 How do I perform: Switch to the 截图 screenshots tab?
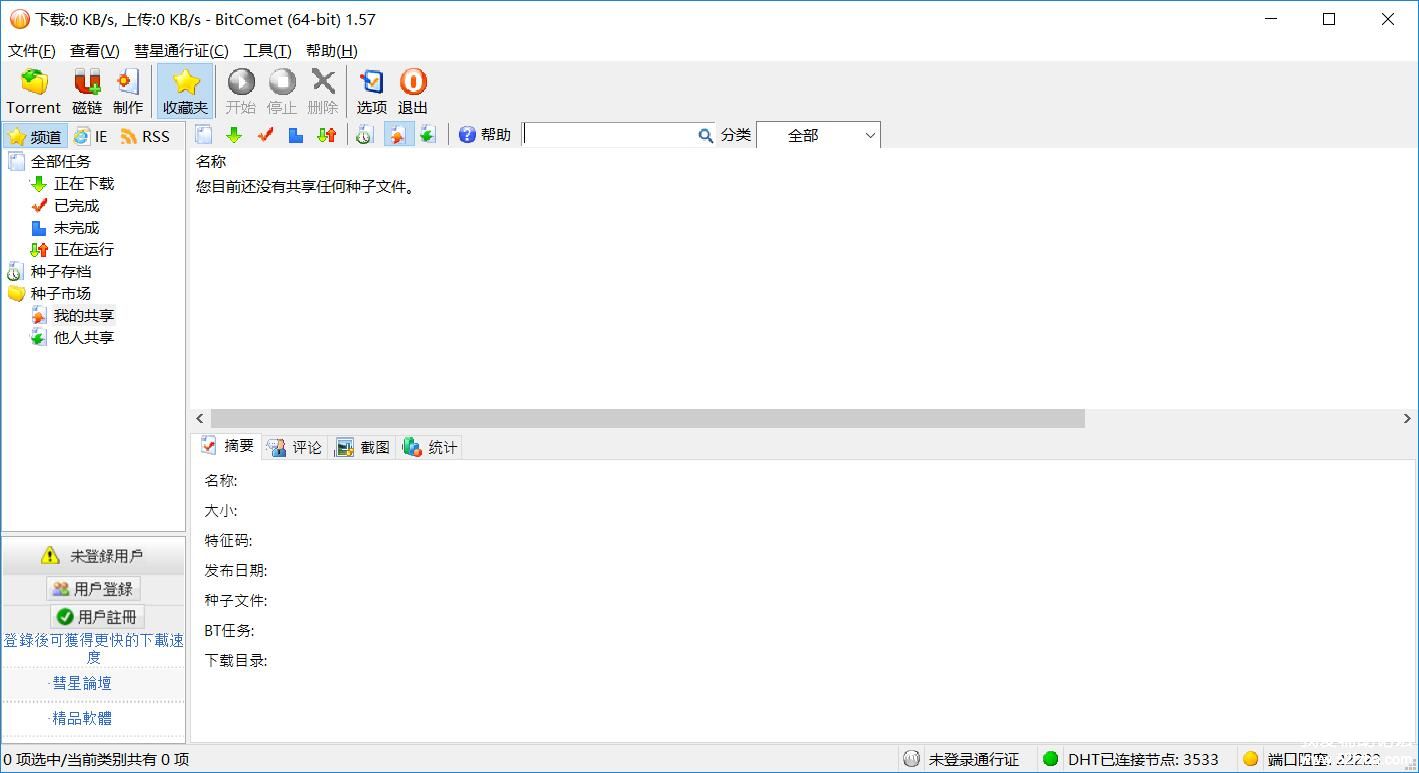[363, 447]
